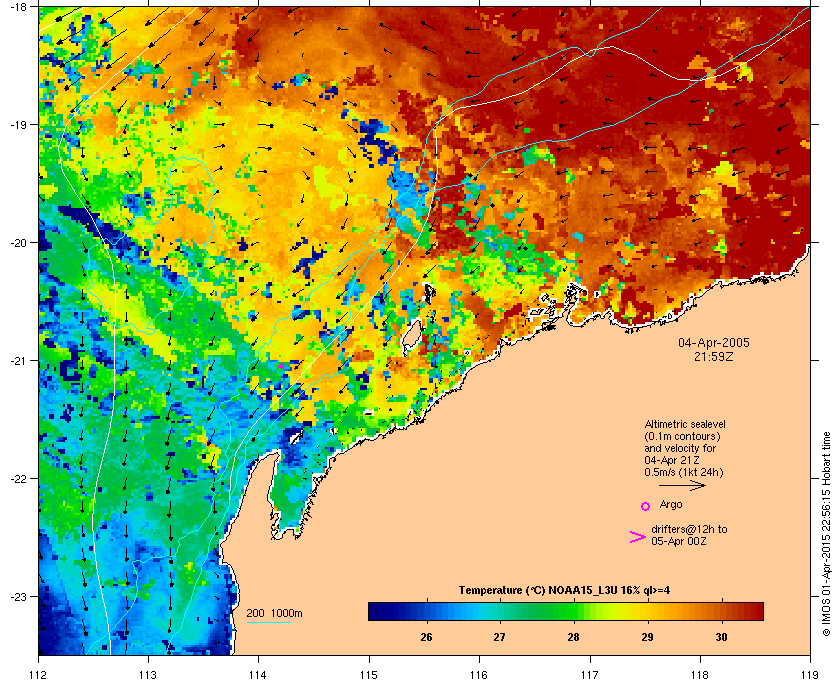The width and height of the screenshot is (840, 680).
Task: Click the latitude label -20
Action: 18,243
